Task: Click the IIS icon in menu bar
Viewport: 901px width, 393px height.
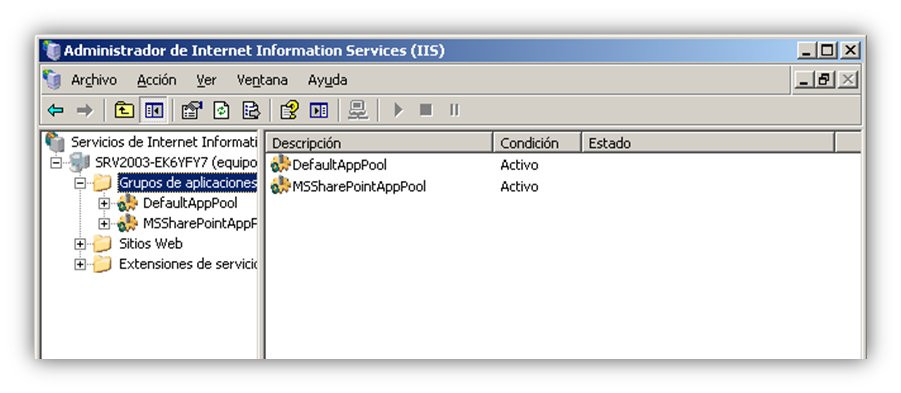Action: [x=52, y=80]
